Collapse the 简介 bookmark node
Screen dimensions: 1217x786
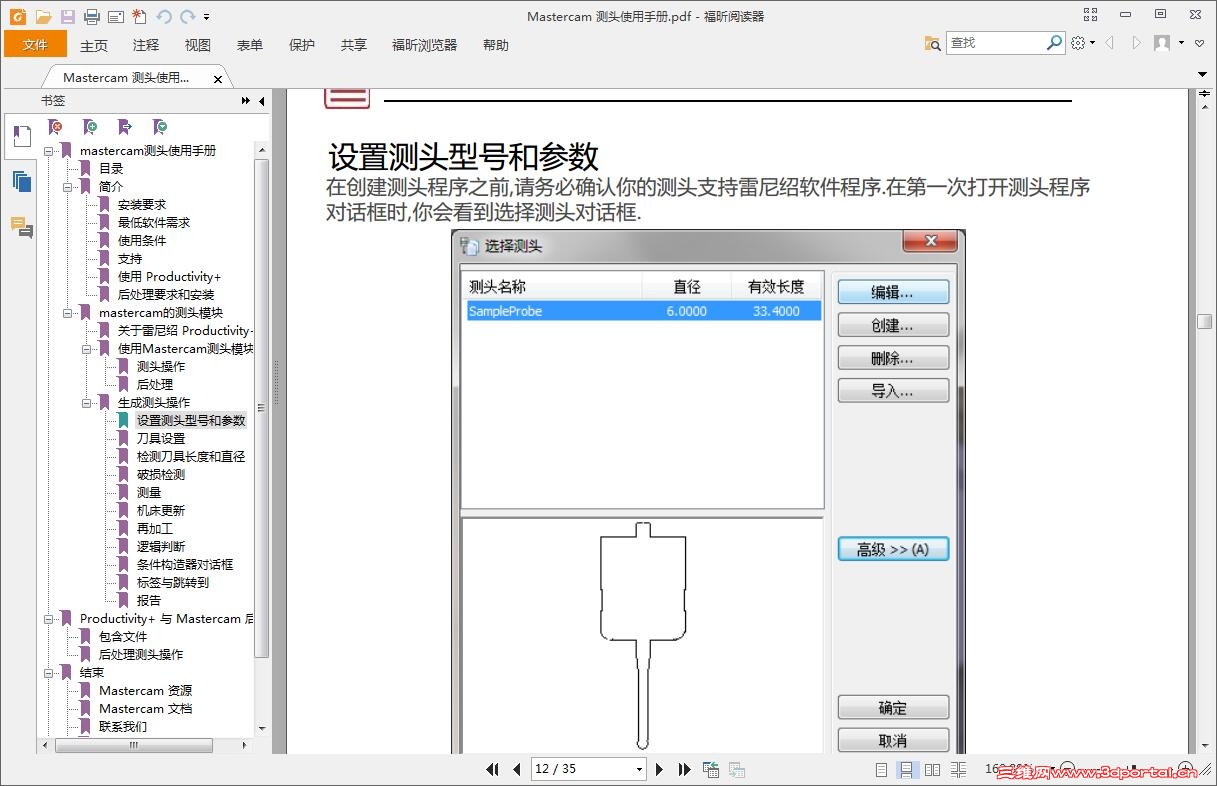click(68, 187)
